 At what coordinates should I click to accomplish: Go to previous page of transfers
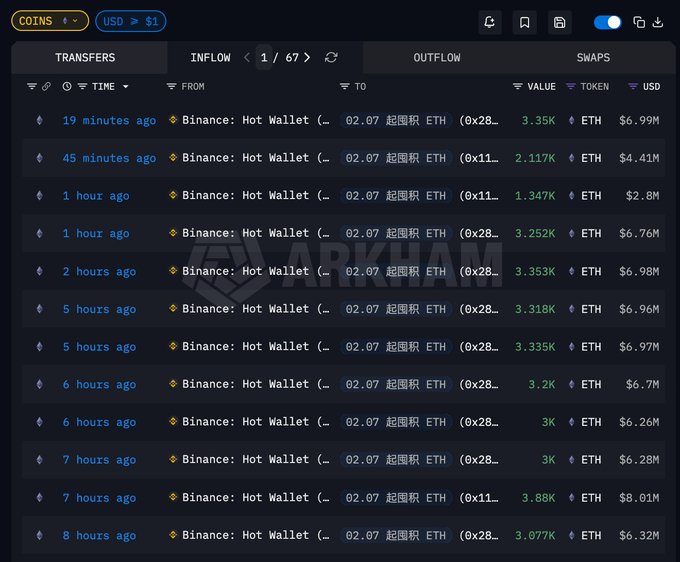247,58
